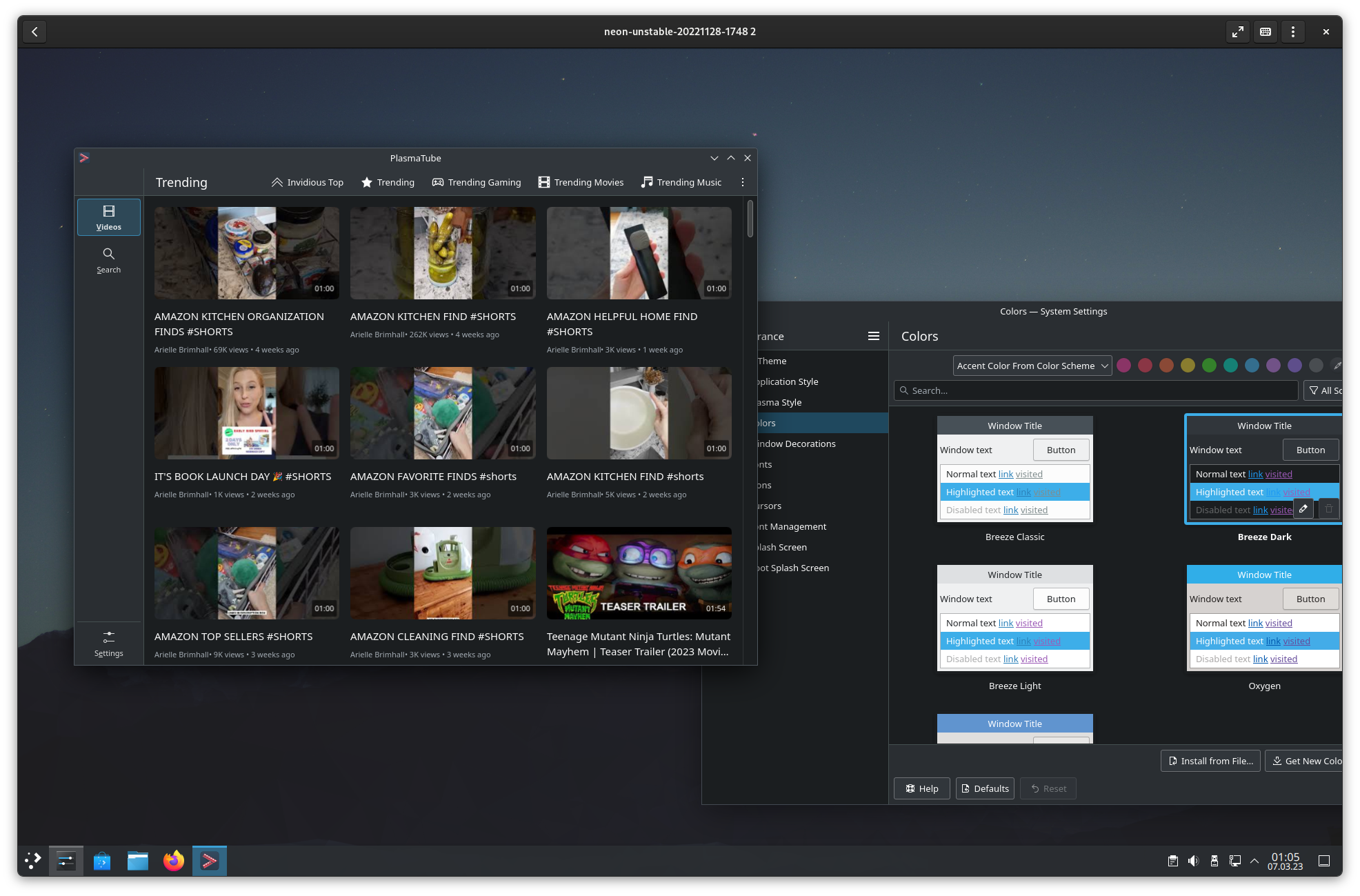Click the Help button in System Settings
This screenshot has width=1360, height=896.
(922, 788)
